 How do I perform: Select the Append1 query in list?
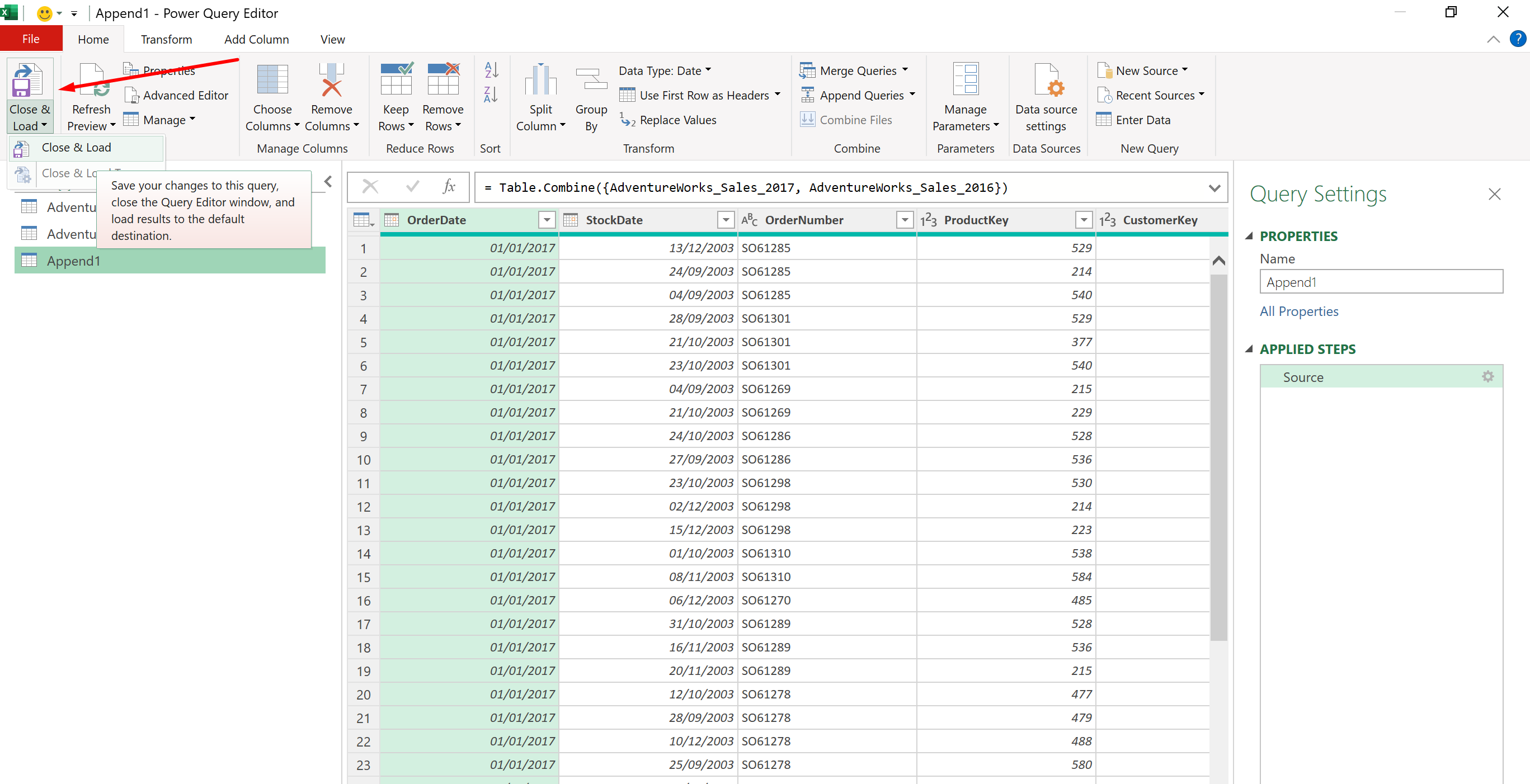(x=170, y=261)
